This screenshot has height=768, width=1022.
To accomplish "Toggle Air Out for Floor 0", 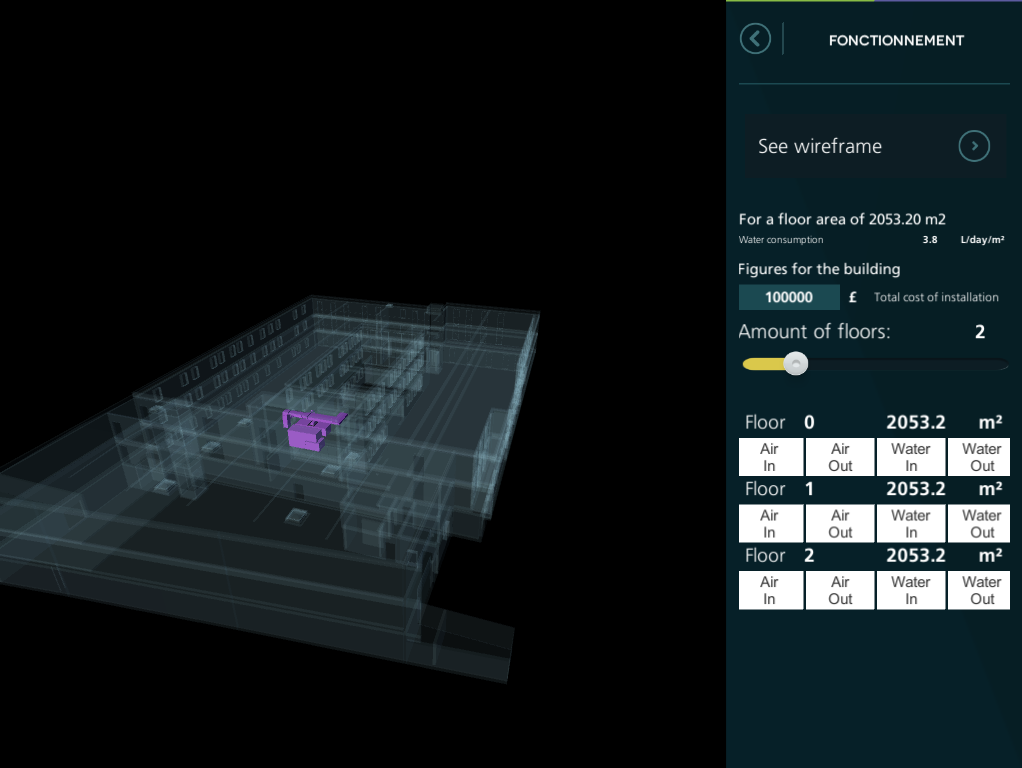I will [840, 457].
